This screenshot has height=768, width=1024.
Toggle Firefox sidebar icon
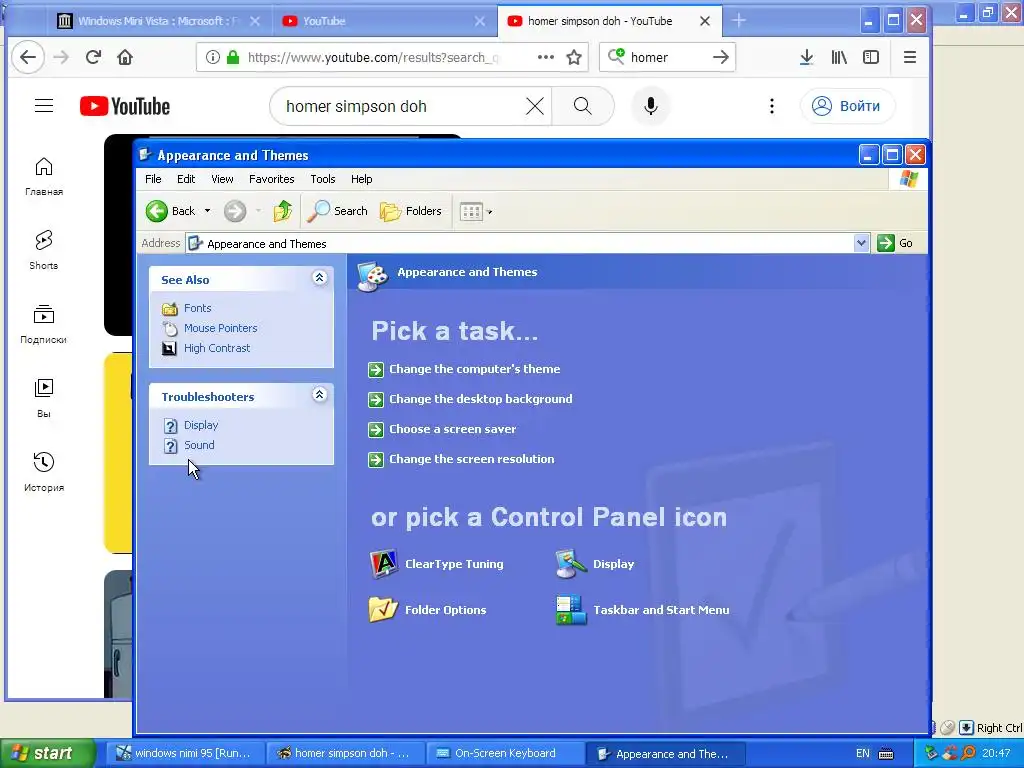(871, 57)
